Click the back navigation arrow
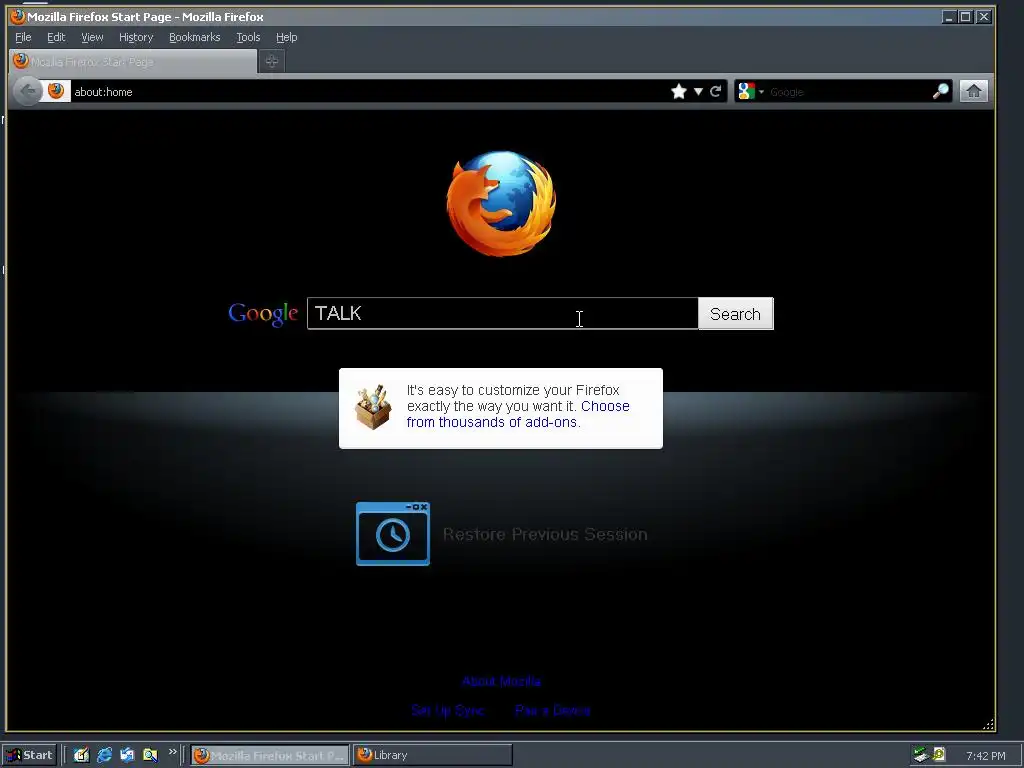The width and height of the screenshot is (1024, 768). [x=28, y=91]
